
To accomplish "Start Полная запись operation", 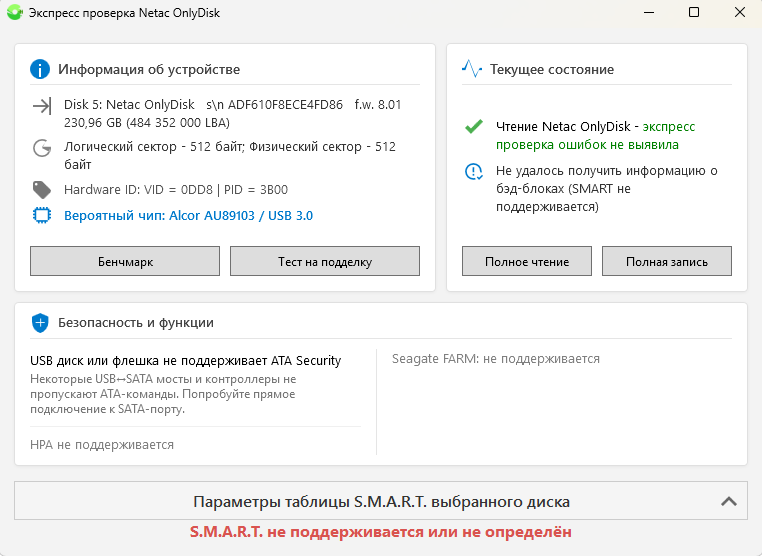I will point(667,261).
